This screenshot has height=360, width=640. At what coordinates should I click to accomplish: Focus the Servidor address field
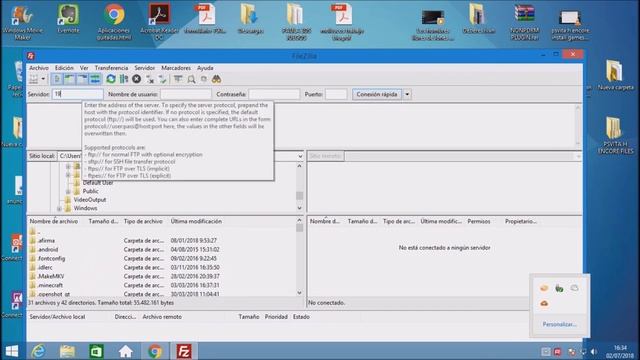pyautogui.click(x=78, y=94)
